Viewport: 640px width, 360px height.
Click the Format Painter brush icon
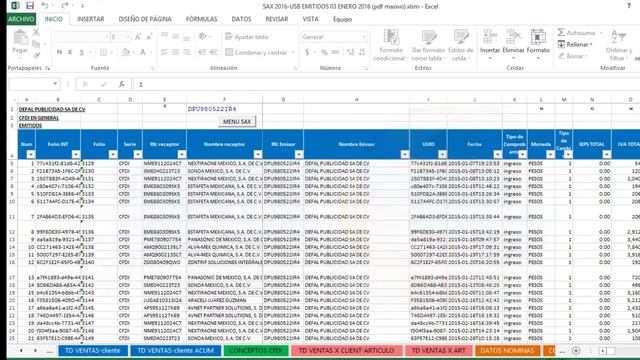[x=36, y=55]
